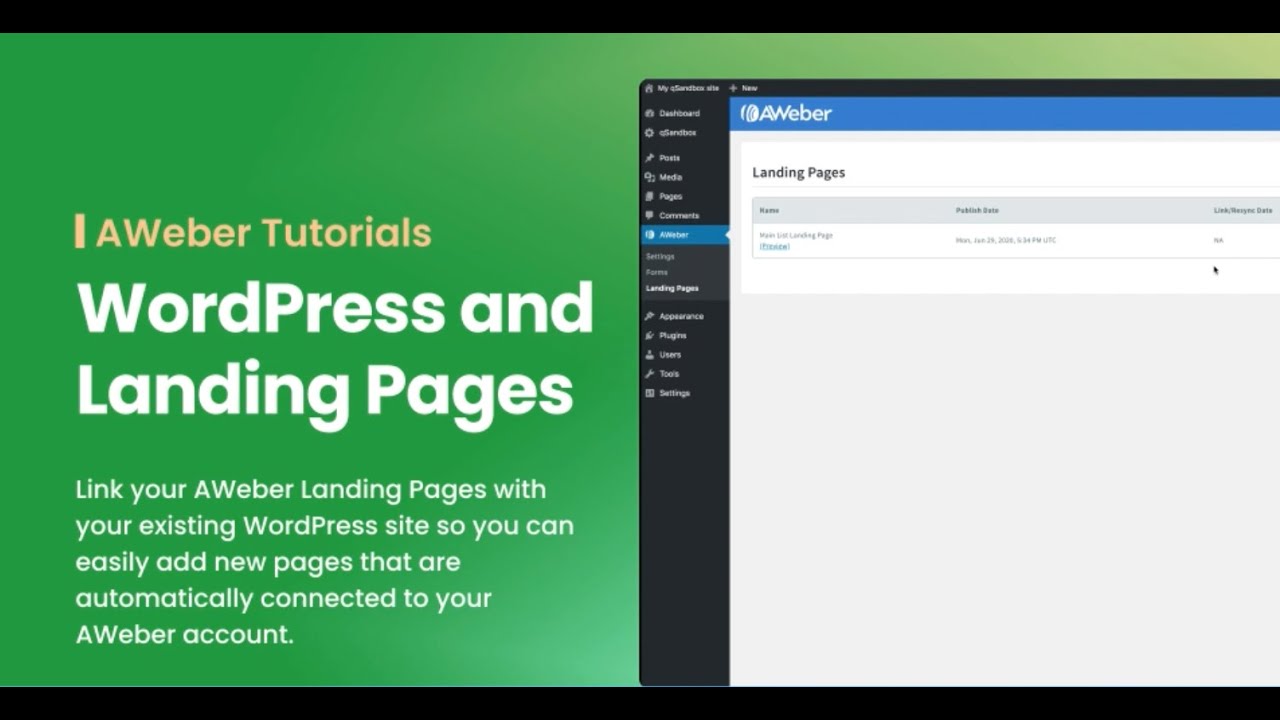Open the Preview link under Main List Landing Page
The height and width of the screenshot is (720, 1280).
[774, 246]
